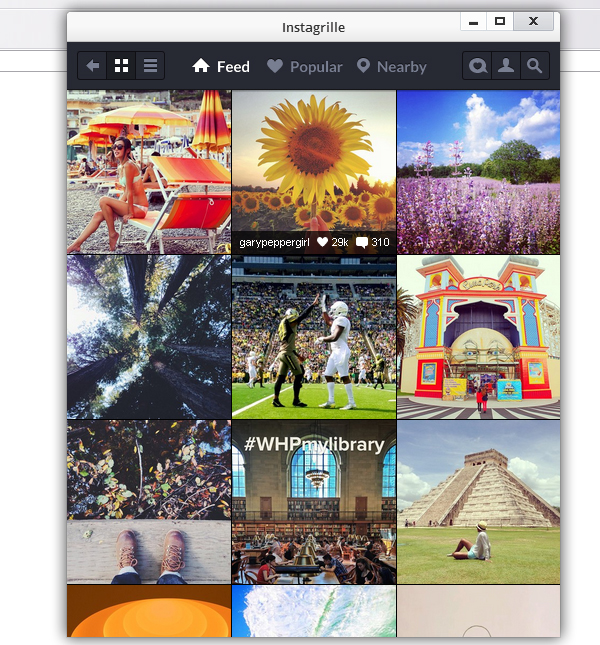Click the garypeppergirl username
The width and height of the screenshot is (600, 645).
point(274,242)
